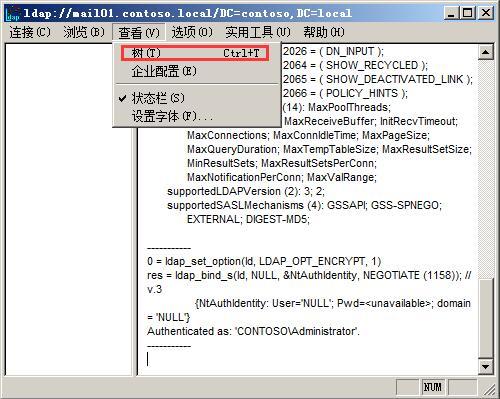The width and height of the screenshot is (500, 399).
Task: Open the 实用工具(U) menu
Action: pyautogui.click(x=258, y=32)
